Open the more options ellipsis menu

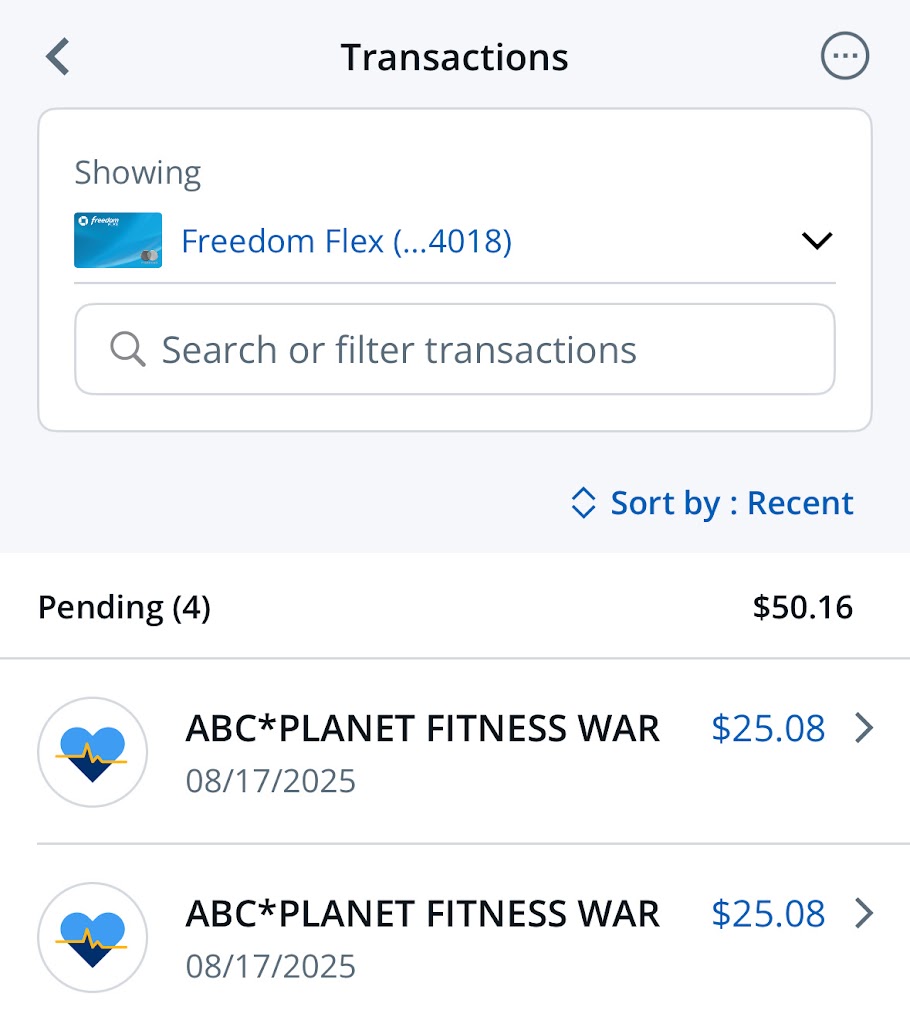845,57
